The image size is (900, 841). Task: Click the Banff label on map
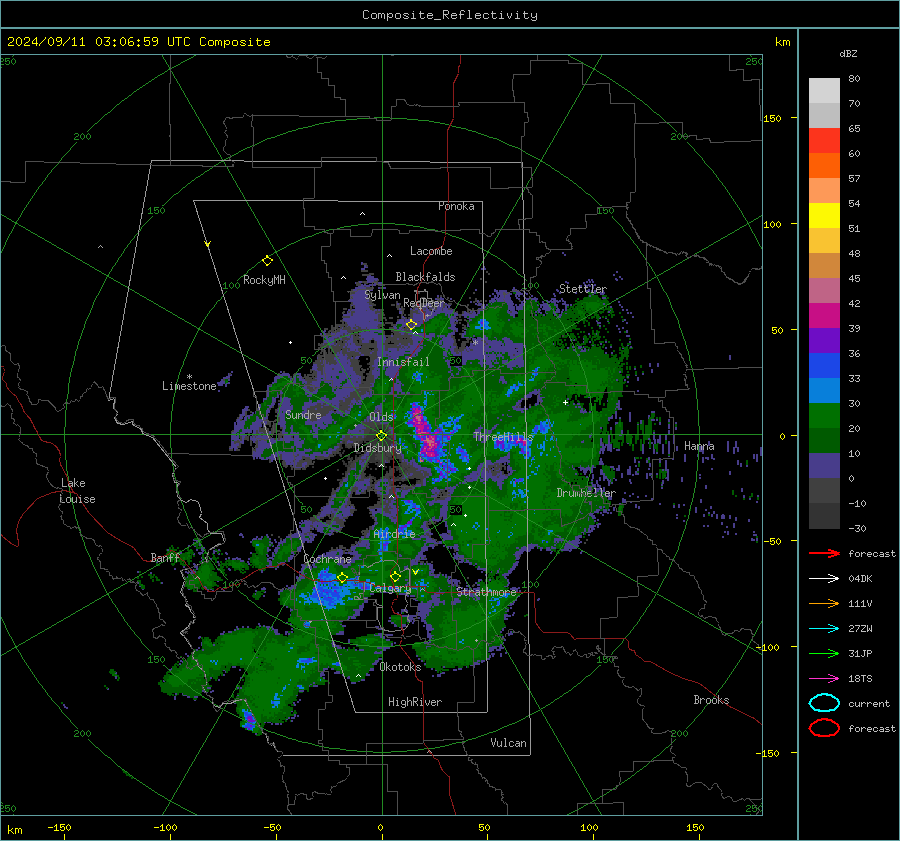165,557
